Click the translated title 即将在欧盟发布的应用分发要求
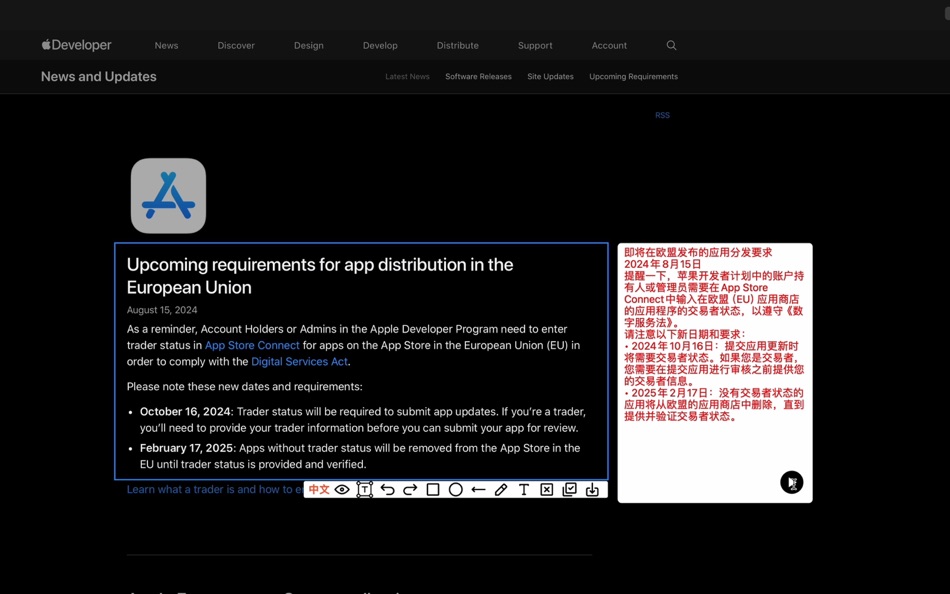Viewport: 950px width, 594px height. click(x=698, y=252)
